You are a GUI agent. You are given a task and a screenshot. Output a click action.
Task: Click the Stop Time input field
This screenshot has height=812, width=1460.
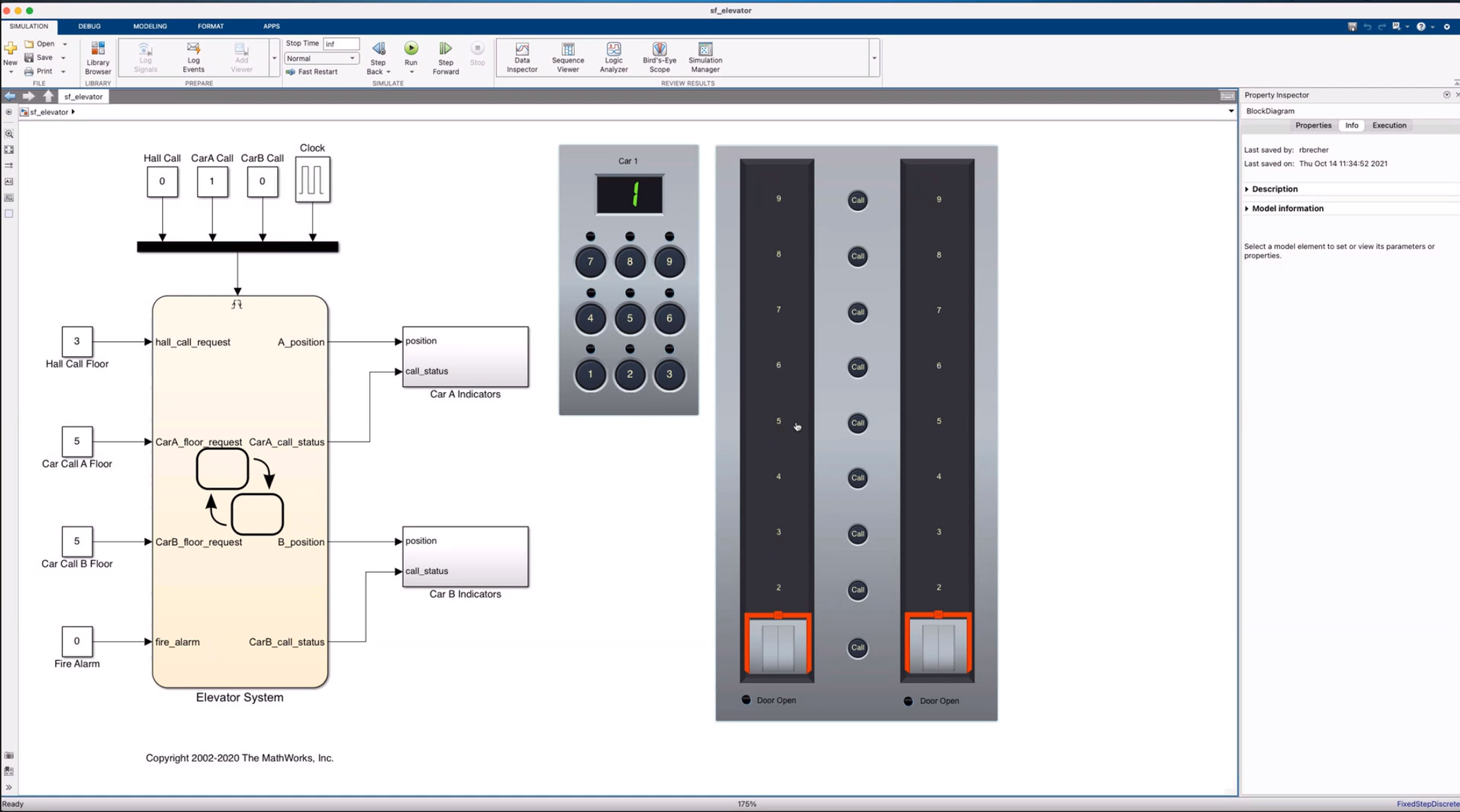[341, 43]
